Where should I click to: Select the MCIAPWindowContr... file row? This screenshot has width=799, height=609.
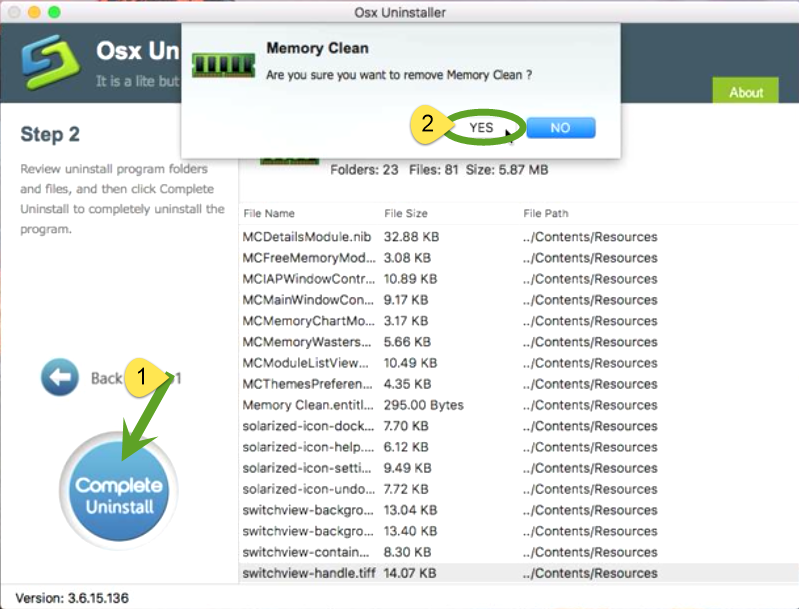coord(519,279)
